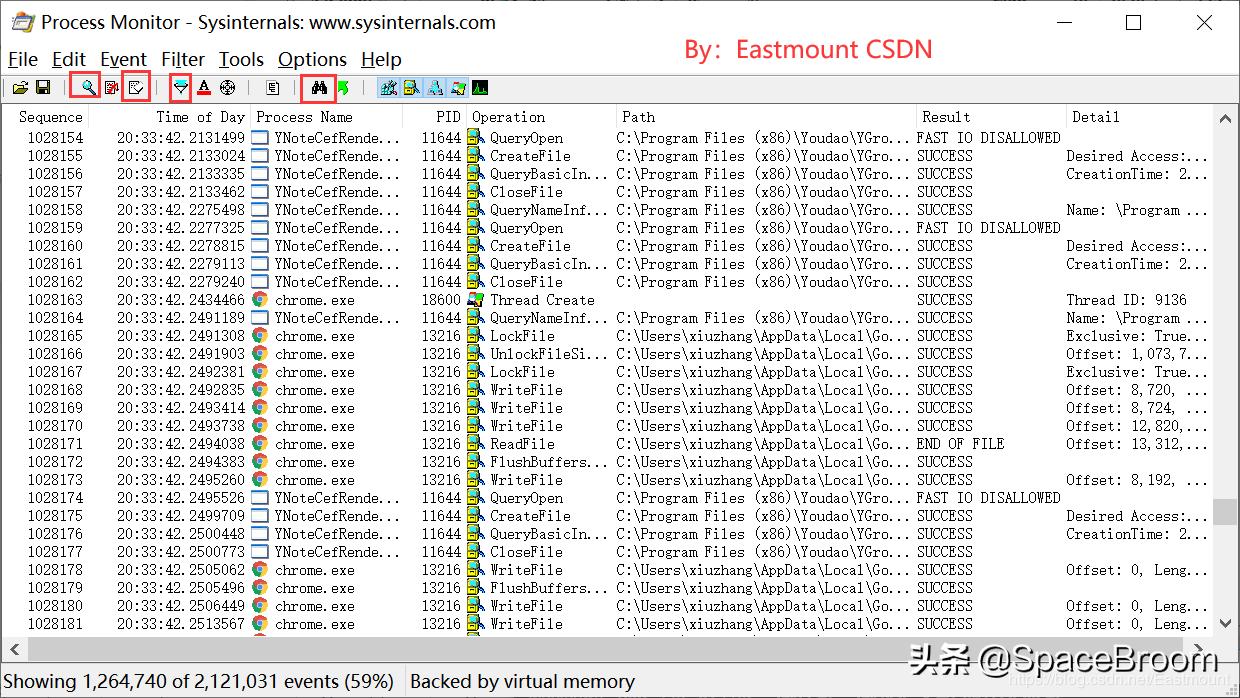Select the 'Thread ID: 9136' detail cell
This screenshot has height=698, width=1240.
[1126, 300]
